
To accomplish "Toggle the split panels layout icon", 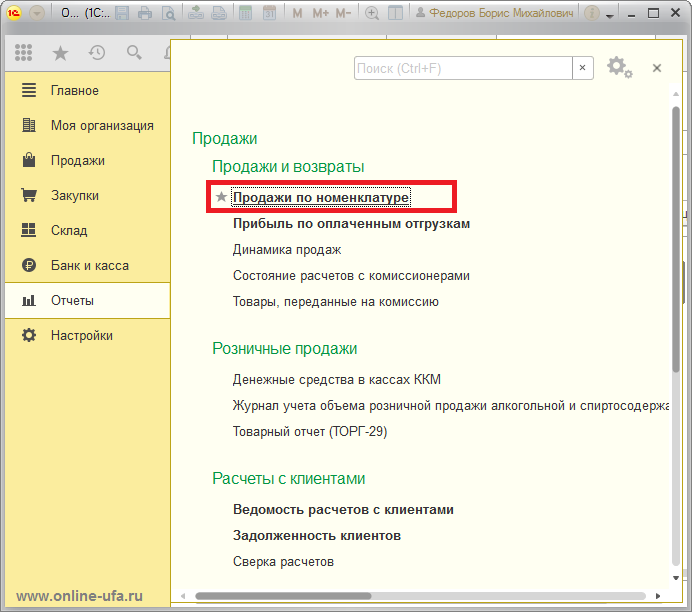I will (395, 13).
